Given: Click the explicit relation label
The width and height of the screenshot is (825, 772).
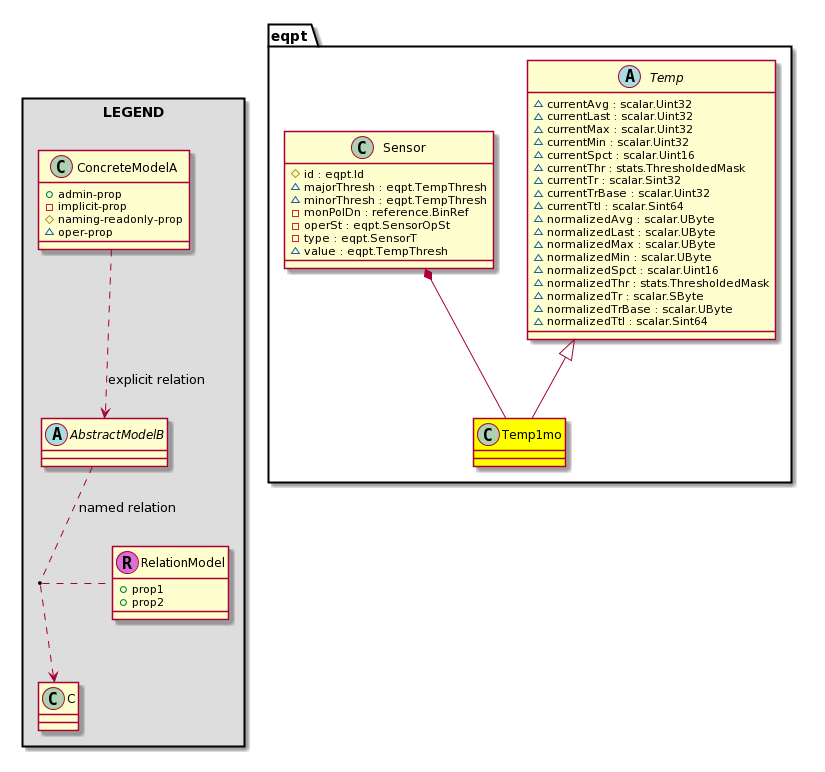Looking at the screenshot, I should [x=156, y=379].
